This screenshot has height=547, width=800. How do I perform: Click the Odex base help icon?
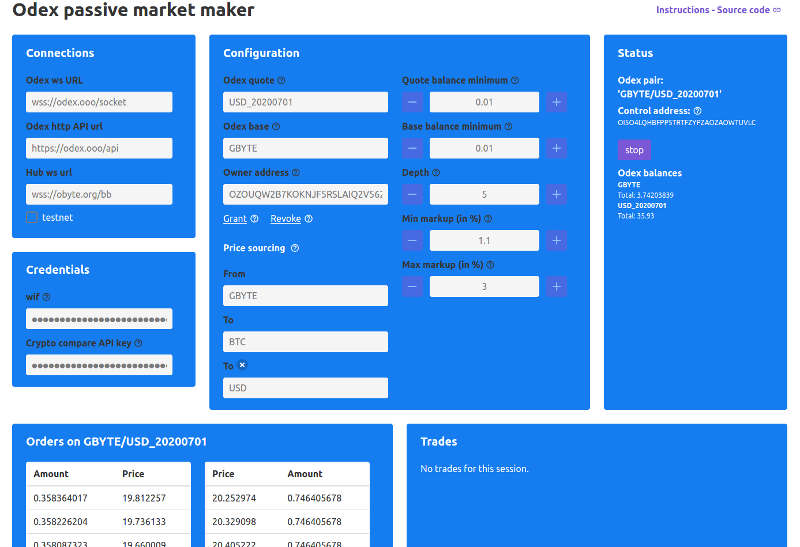pos(276,127)
